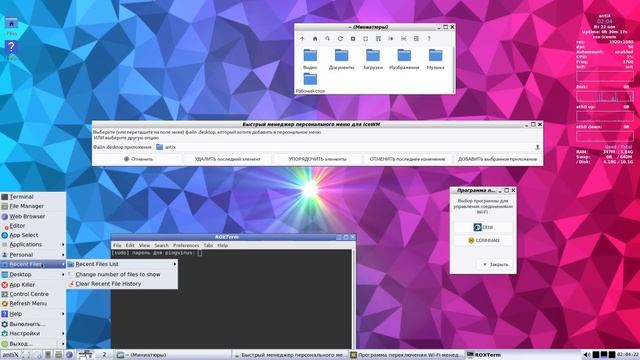Viewport: 640px width, 360px height.
Task: Select Refresh Menu entry
Action: (x=33, y=303)
